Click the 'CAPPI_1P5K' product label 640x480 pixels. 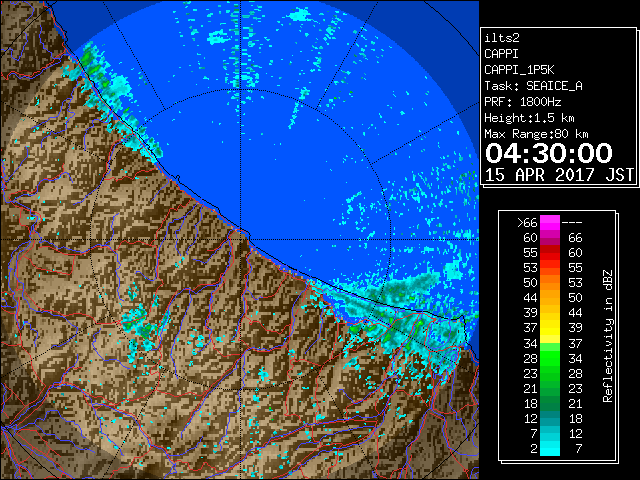[519, 70]
